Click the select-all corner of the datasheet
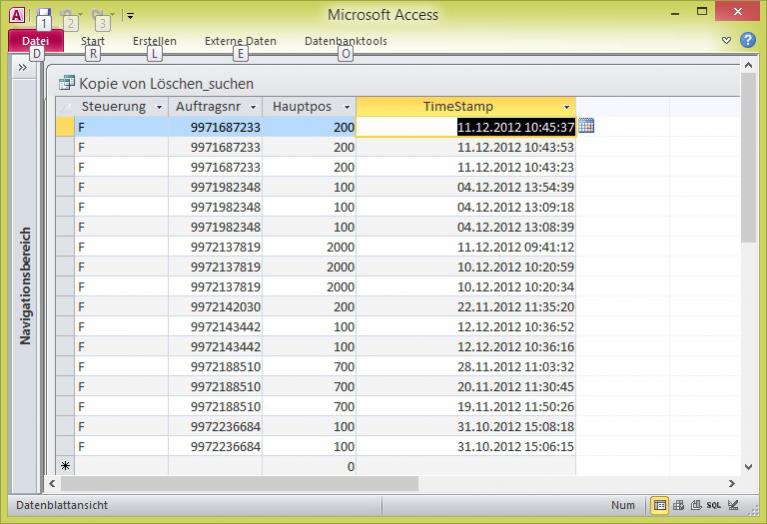This screenshot has height=524, width=767. click(65, 107)
